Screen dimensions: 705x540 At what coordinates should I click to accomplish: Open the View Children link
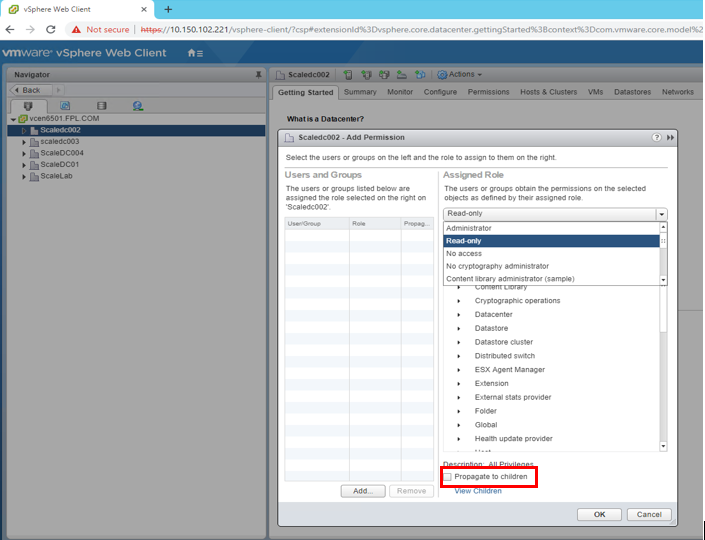(478, 491)
